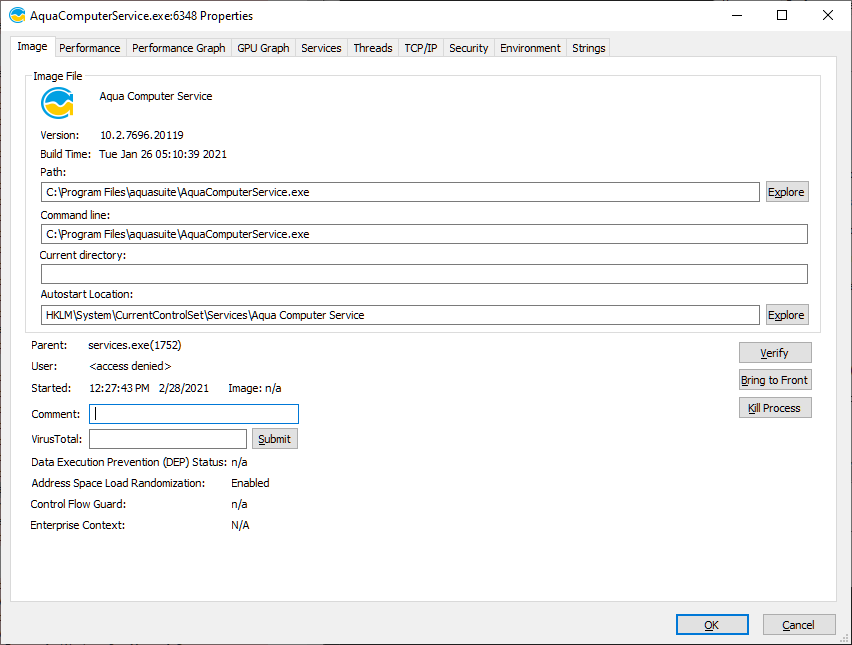Confirm the dialog with OK
852x645 pixels.
point(711,625)
